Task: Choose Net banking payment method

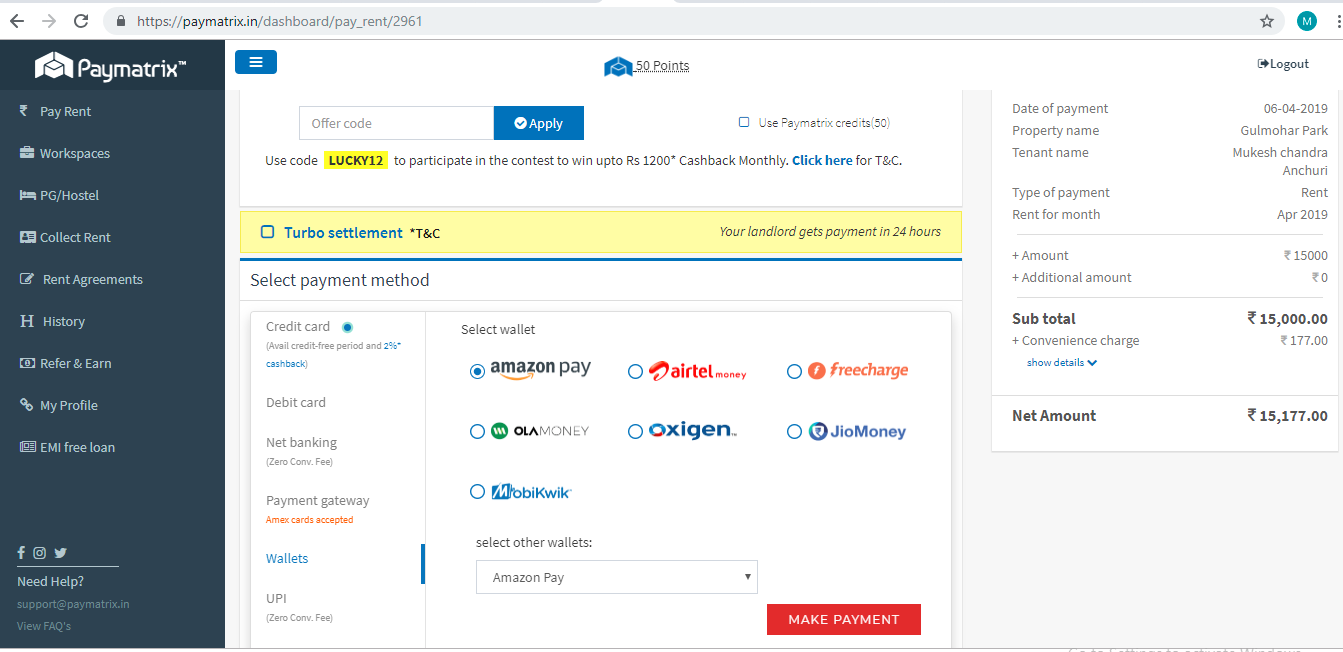Action: (x=301, y=442)
